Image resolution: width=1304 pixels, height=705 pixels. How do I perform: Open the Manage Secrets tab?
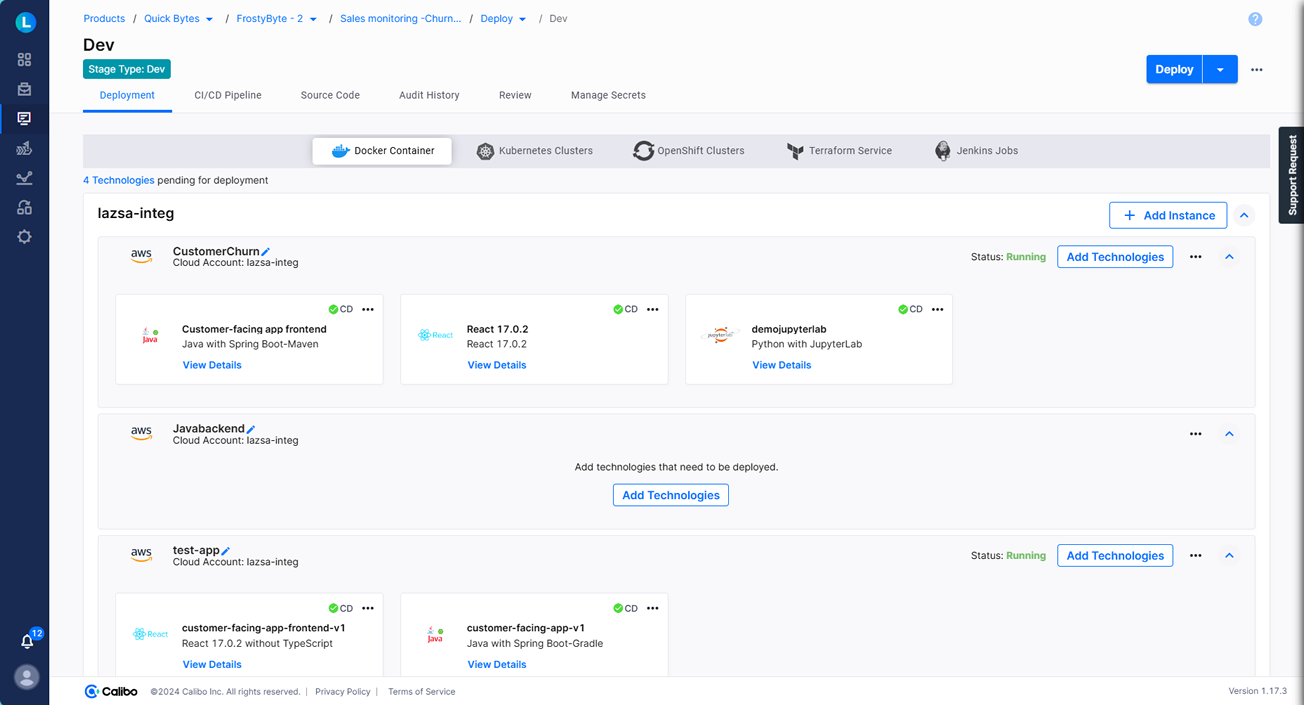click(608, 95)
